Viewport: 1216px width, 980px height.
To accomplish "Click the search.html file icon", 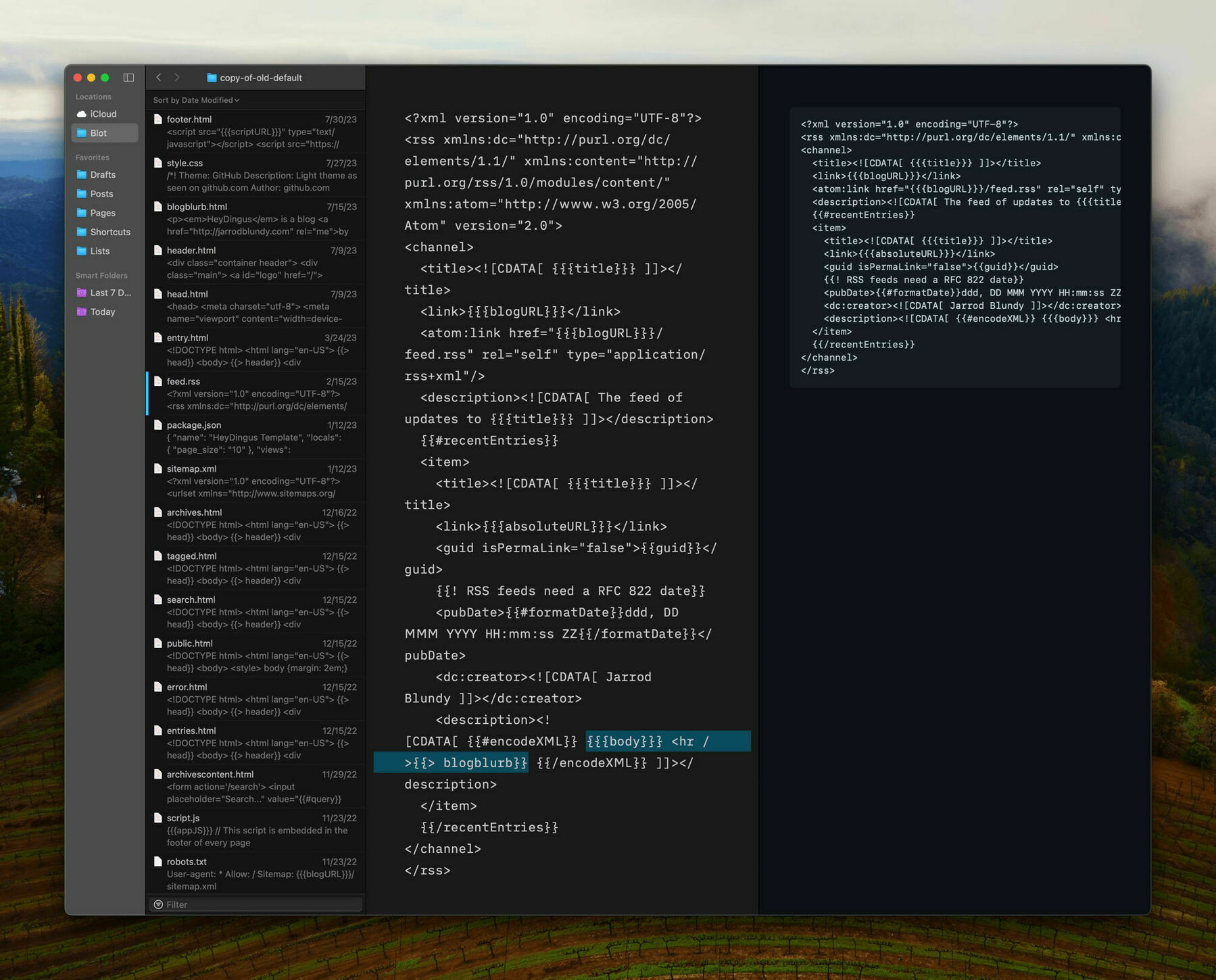I will pyautogui.click(x=157, y=599).
